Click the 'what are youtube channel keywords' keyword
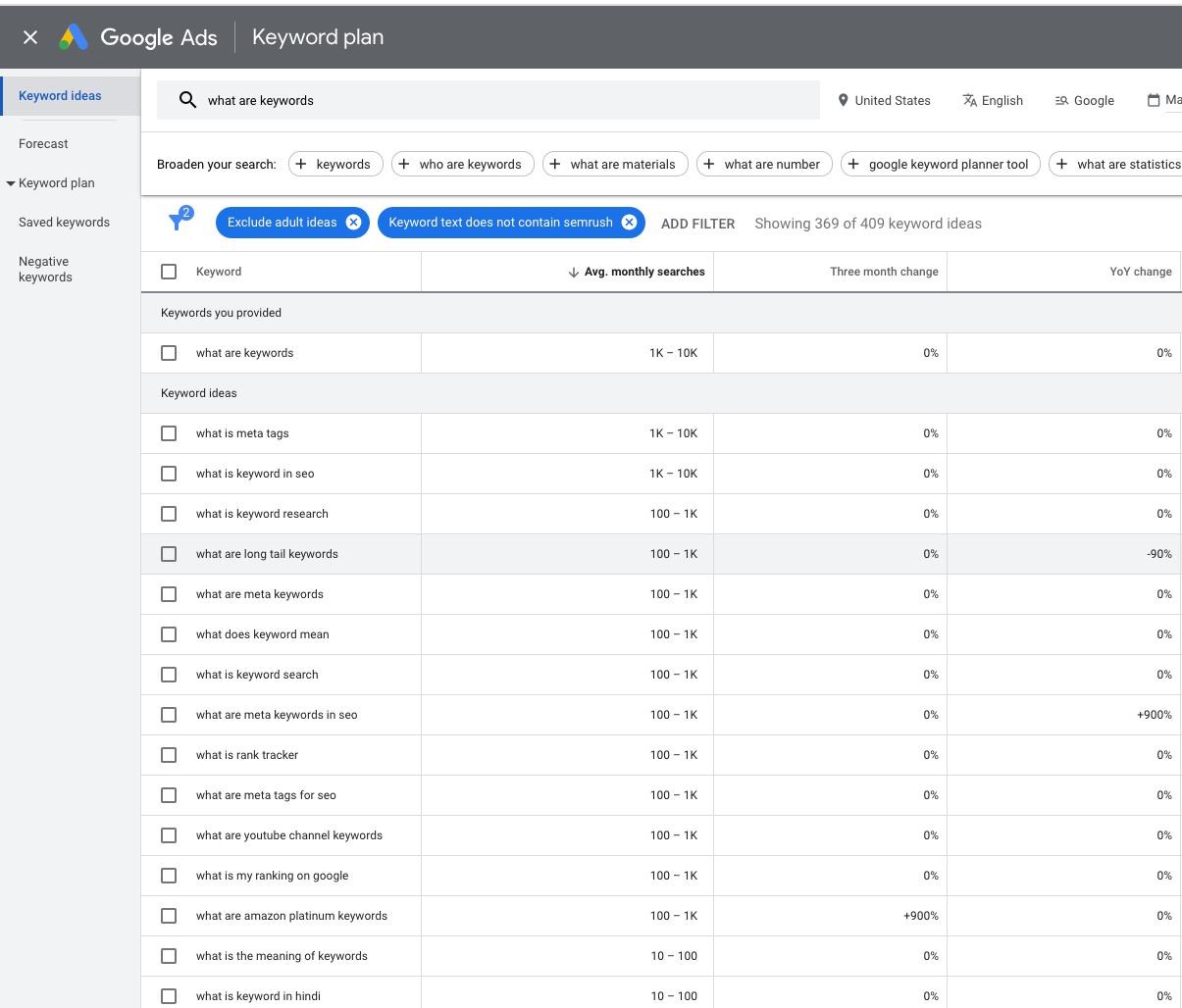 [x=289, y=835]
